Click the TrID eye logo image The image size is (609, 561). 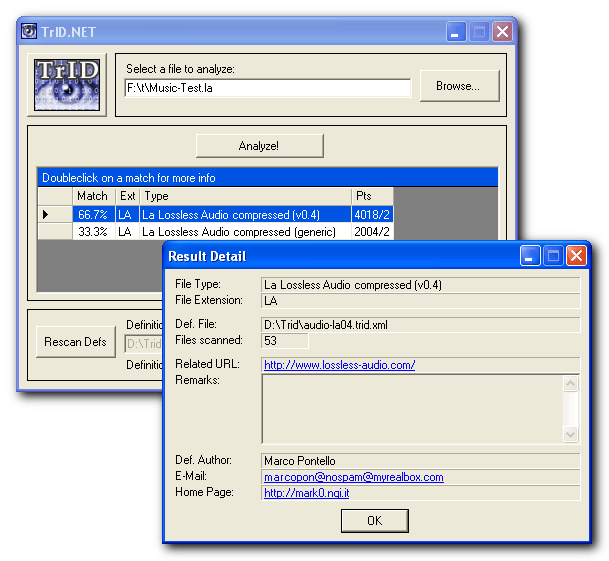click(67, 85)
